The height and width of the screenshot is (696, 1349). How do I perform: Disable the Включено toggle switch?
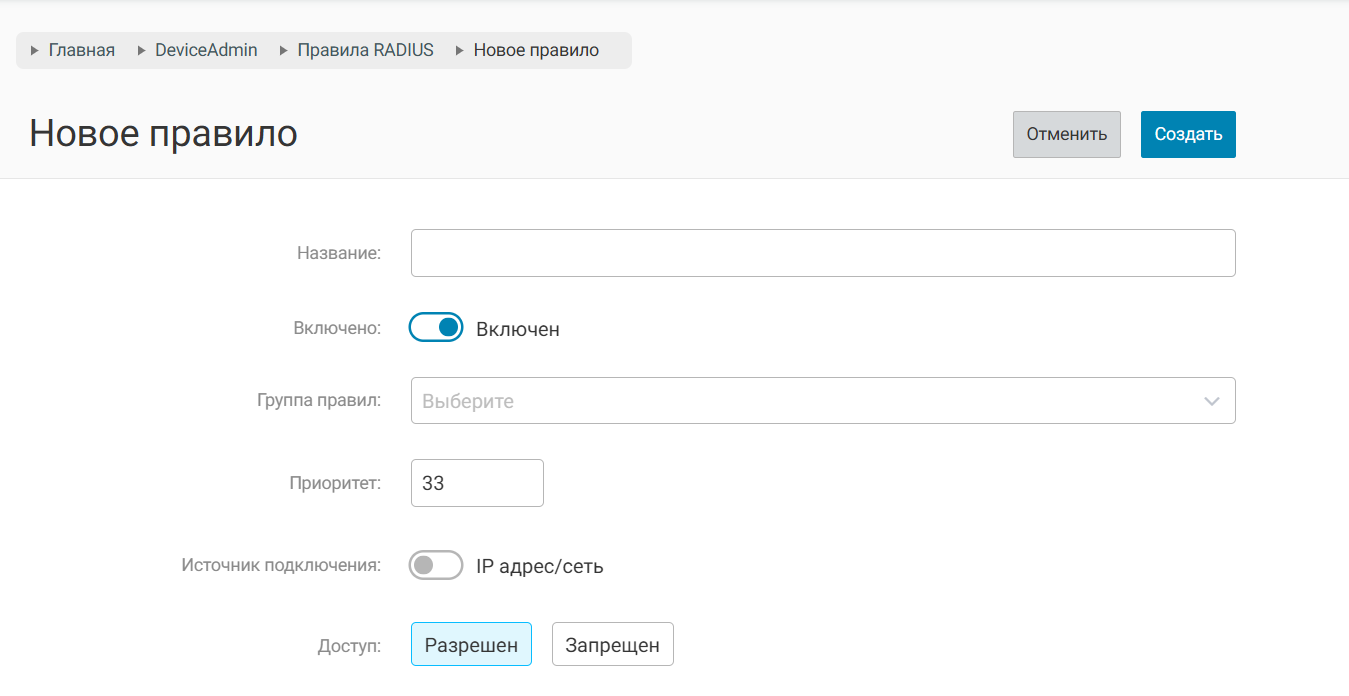coord(436,327)
